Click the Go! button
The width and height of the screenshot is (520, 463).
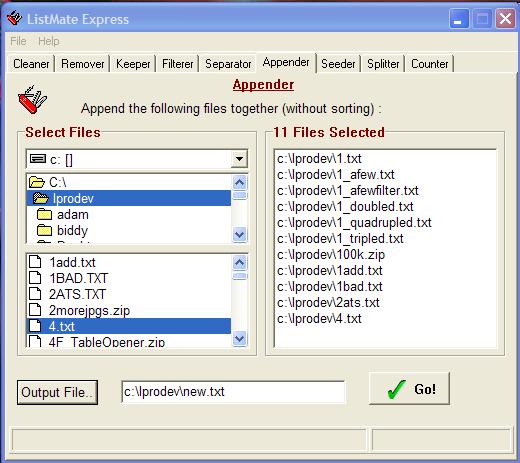click(x=409, y=389)
